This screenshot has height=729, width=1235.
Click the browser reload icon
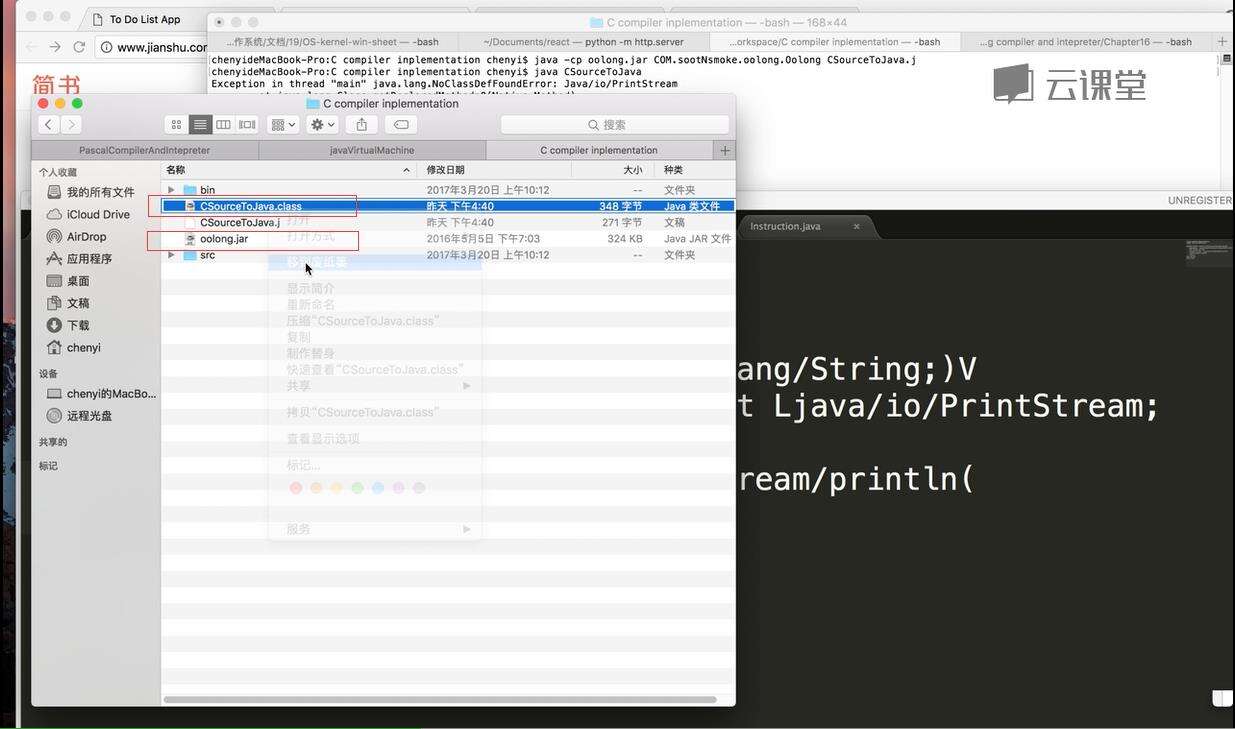[79, 47]
